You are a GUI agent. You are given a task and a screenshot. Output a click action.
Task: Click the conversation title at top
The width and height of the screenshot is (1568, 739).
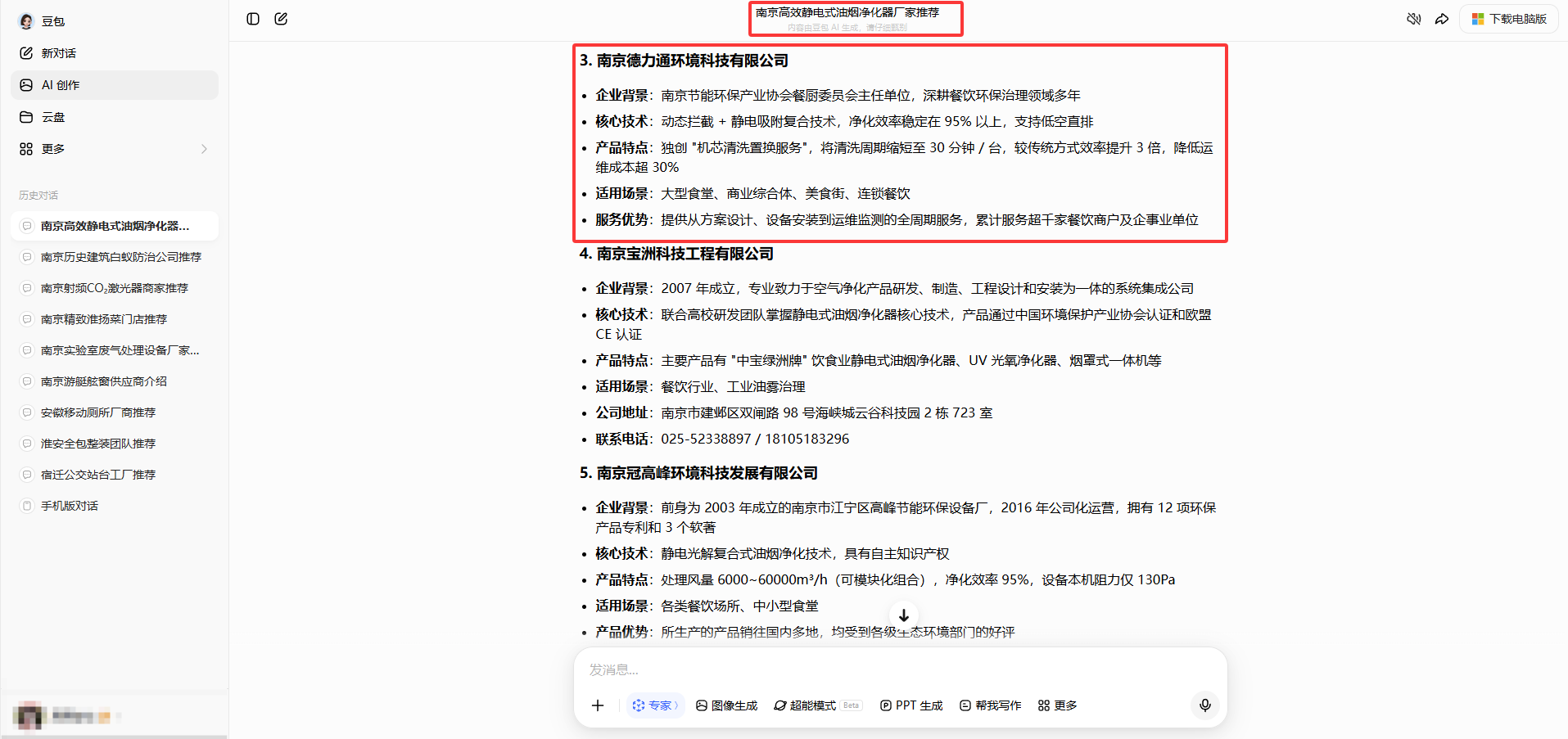pyautogui.click(x=847, y=12)
